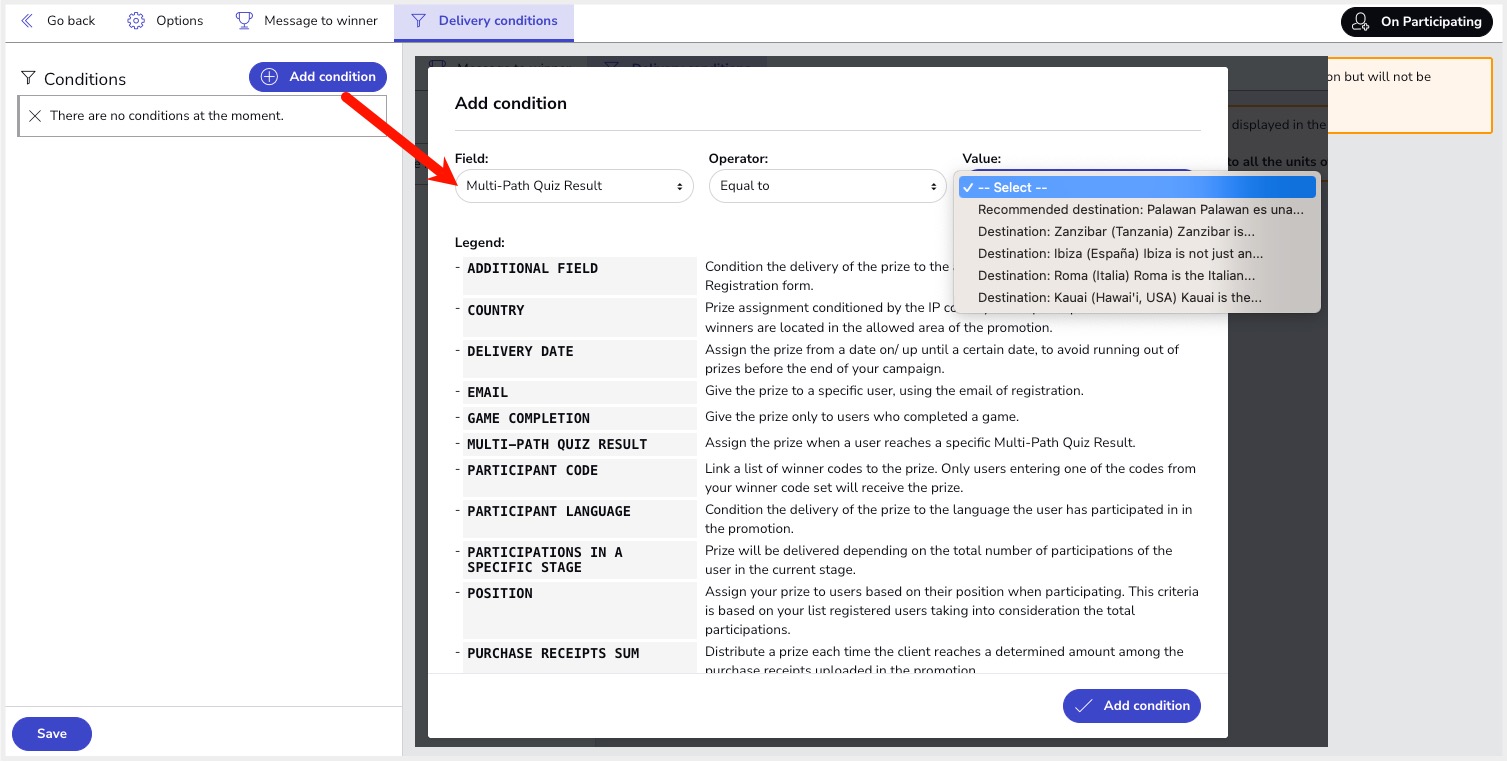Click the trophy icon for Message to winner
The width and height of the screenshot is (1507, 762).
[x=244, y=21]
